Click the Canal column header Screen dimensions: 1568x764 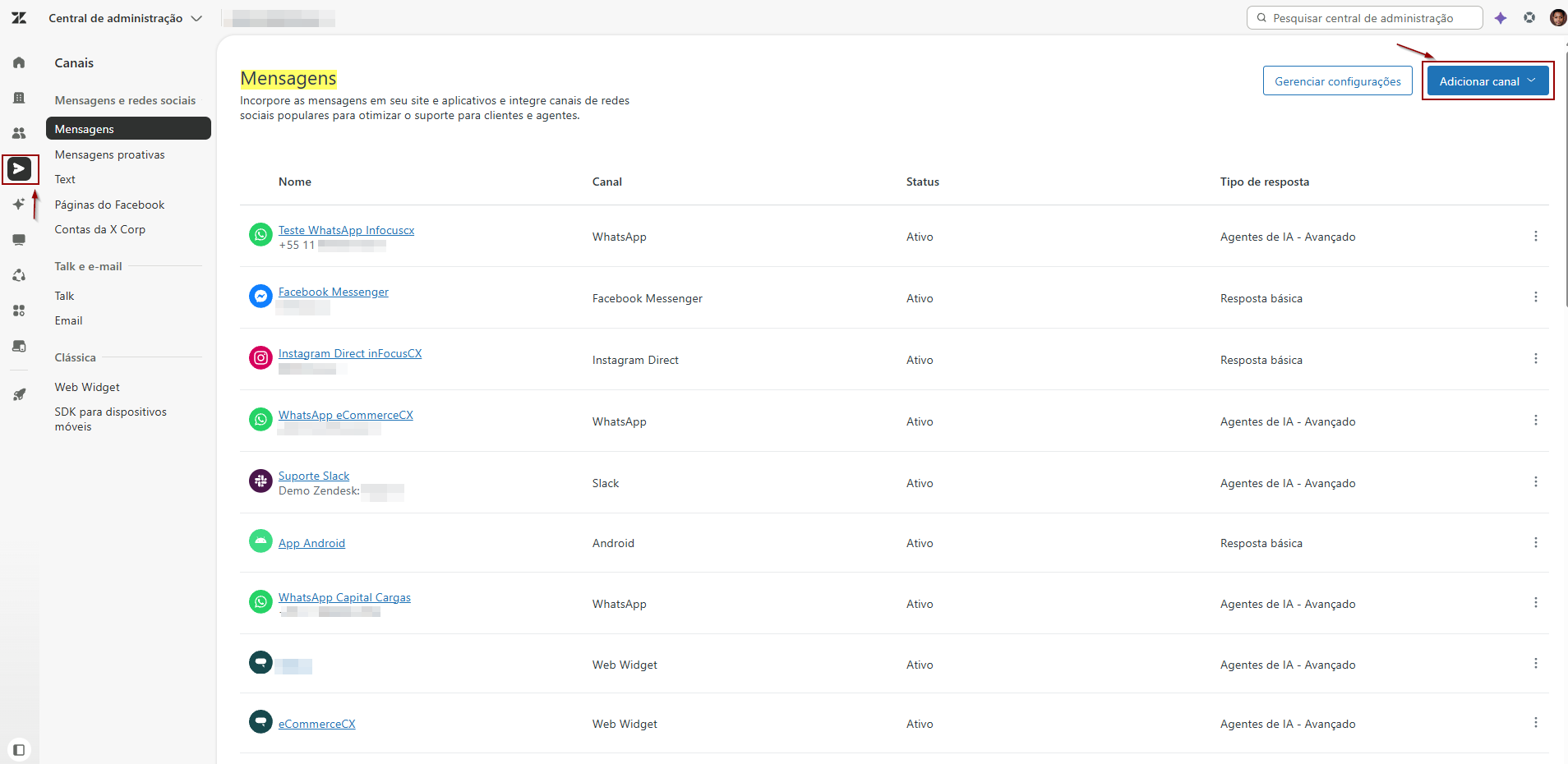[606, 182]
